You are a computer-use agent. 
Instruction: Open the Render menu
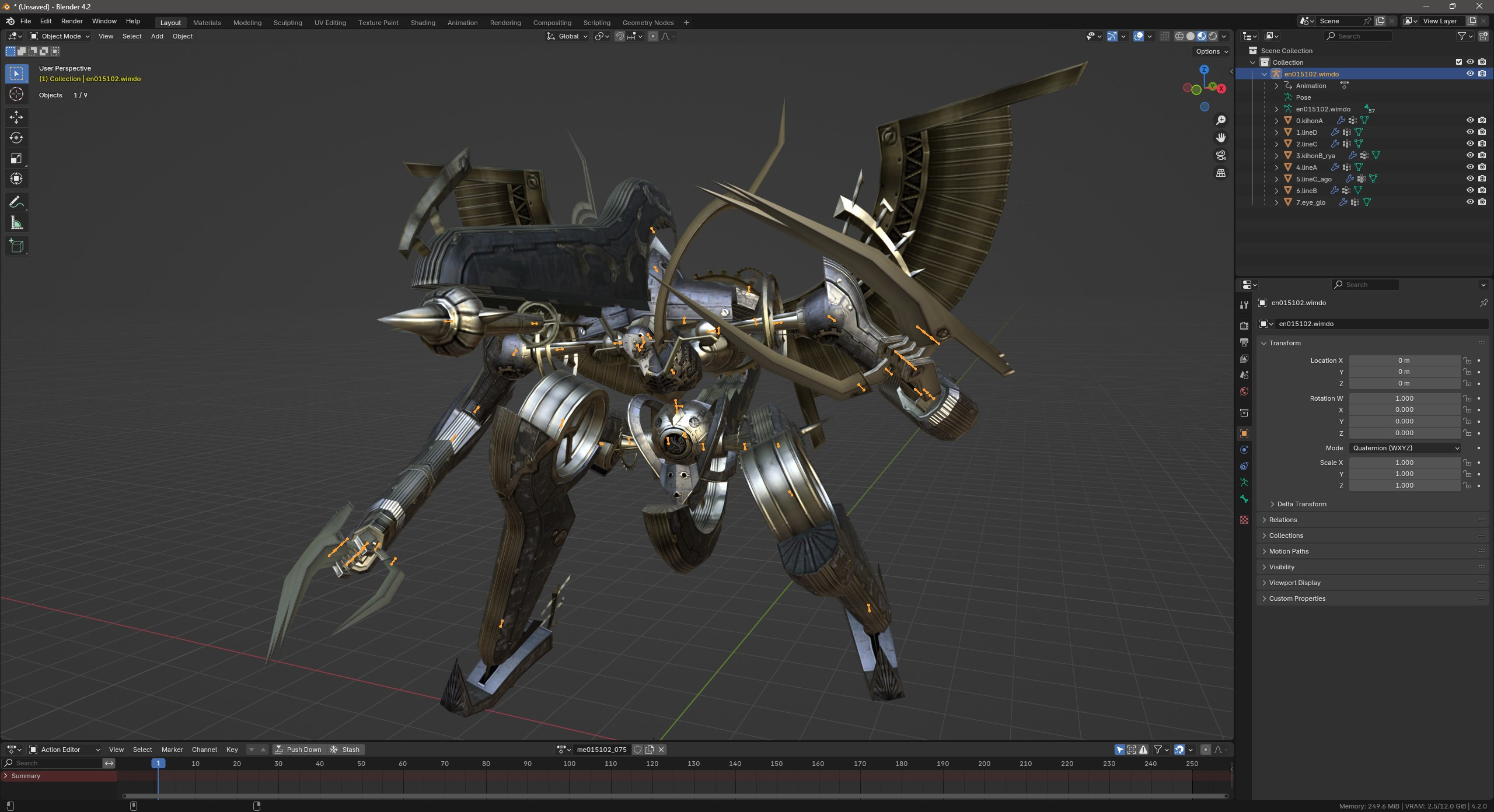[x=72, y=21]
